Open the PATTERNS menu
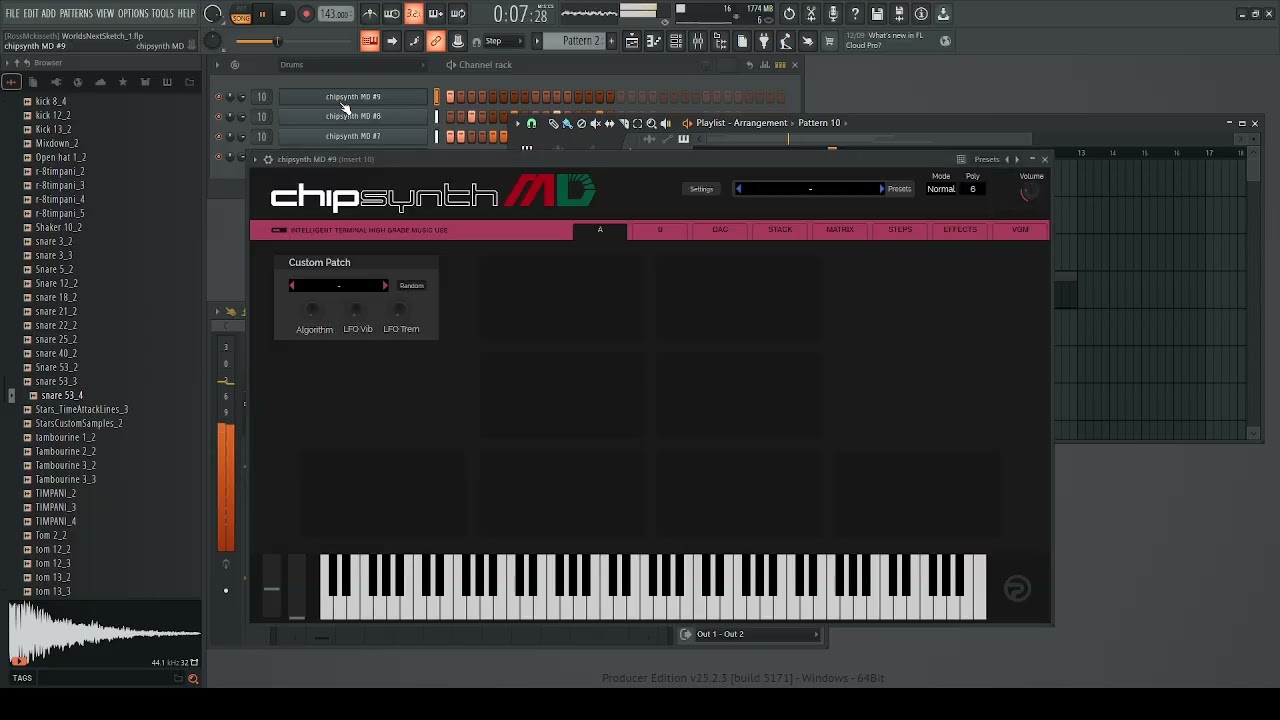 76,14
